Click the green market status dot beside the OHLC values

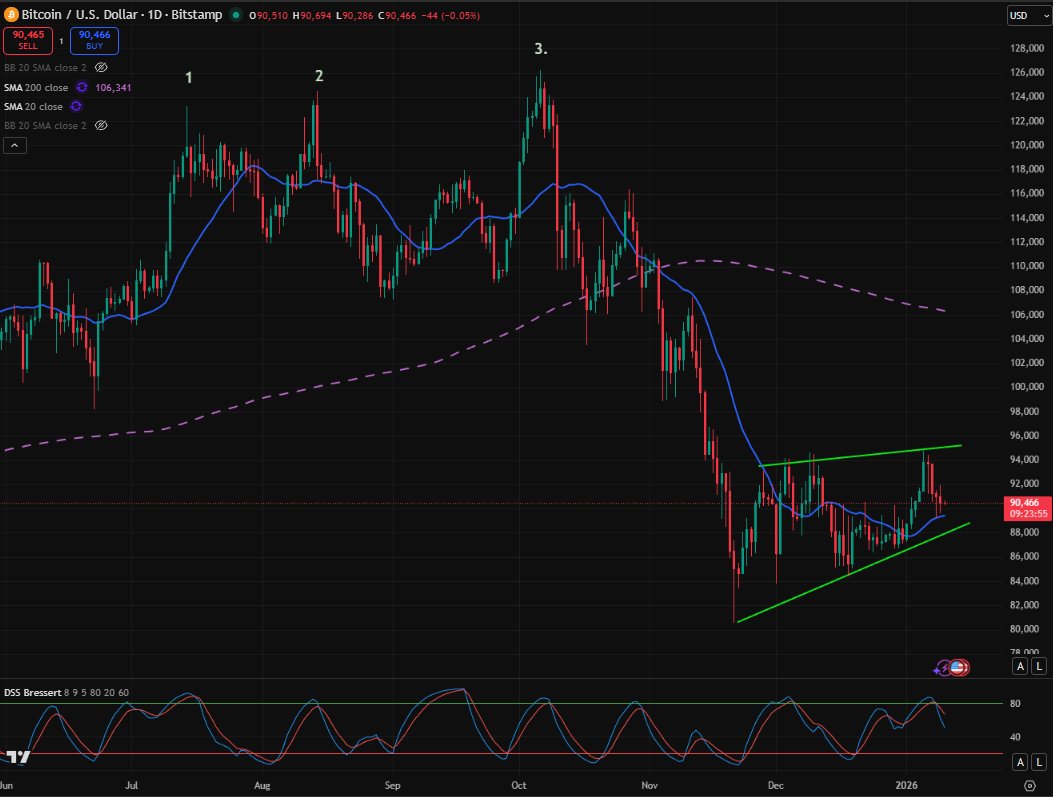[234, 15]
